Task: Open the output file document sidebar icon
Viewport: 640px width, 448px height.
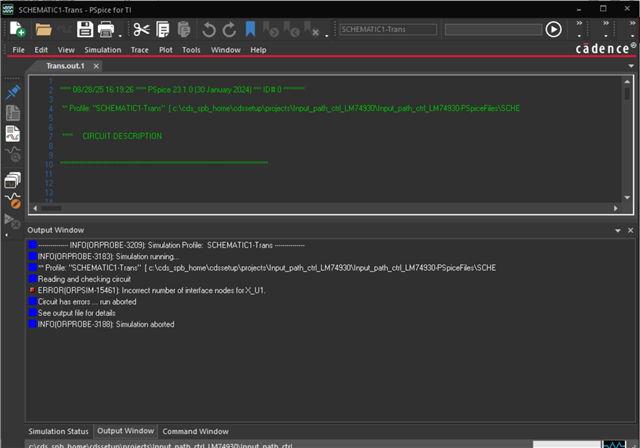Action: click(x=13, y=113)
